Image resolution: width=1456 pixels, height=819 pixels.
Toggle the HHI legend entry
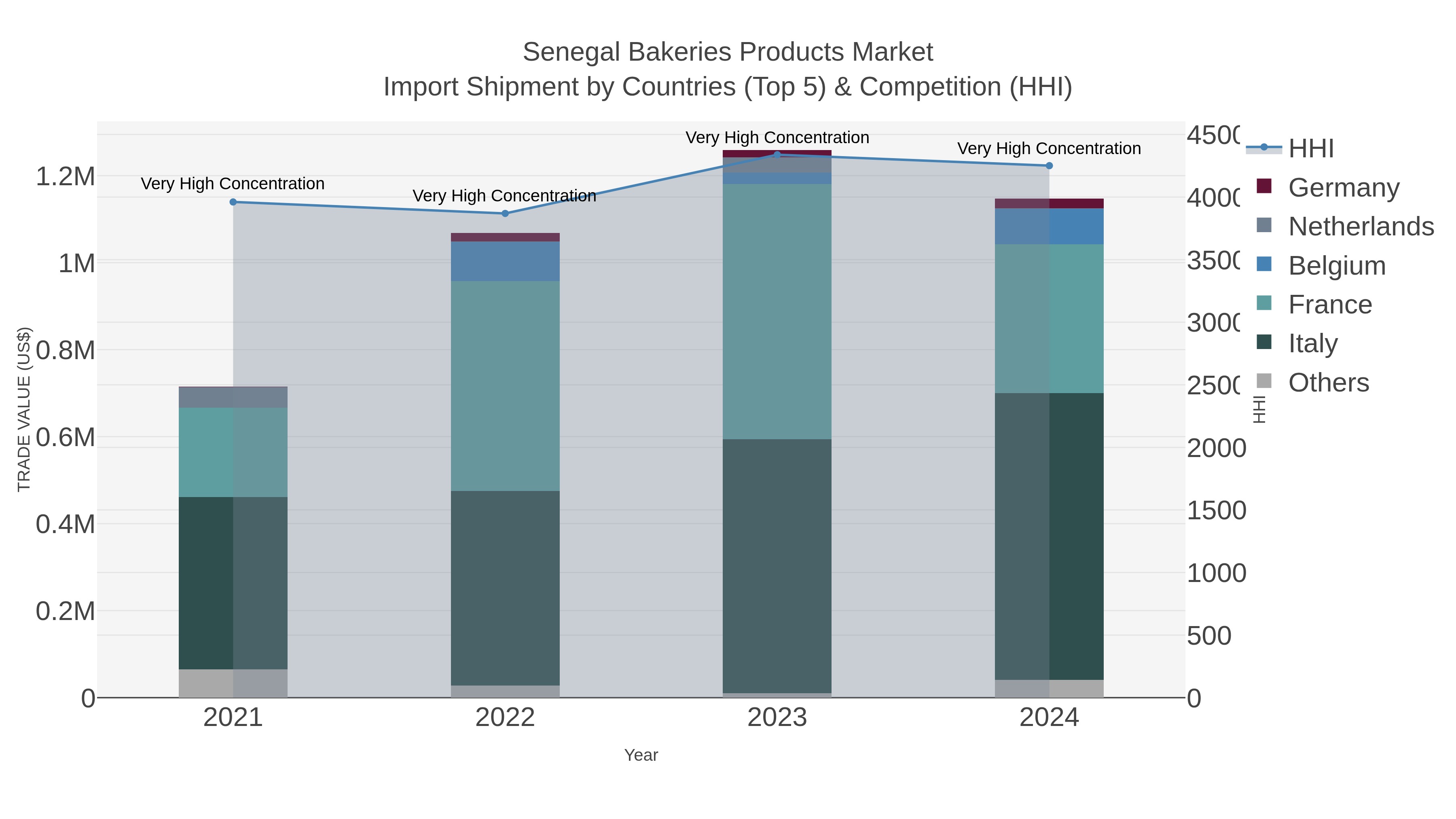tap(1290, 148)
